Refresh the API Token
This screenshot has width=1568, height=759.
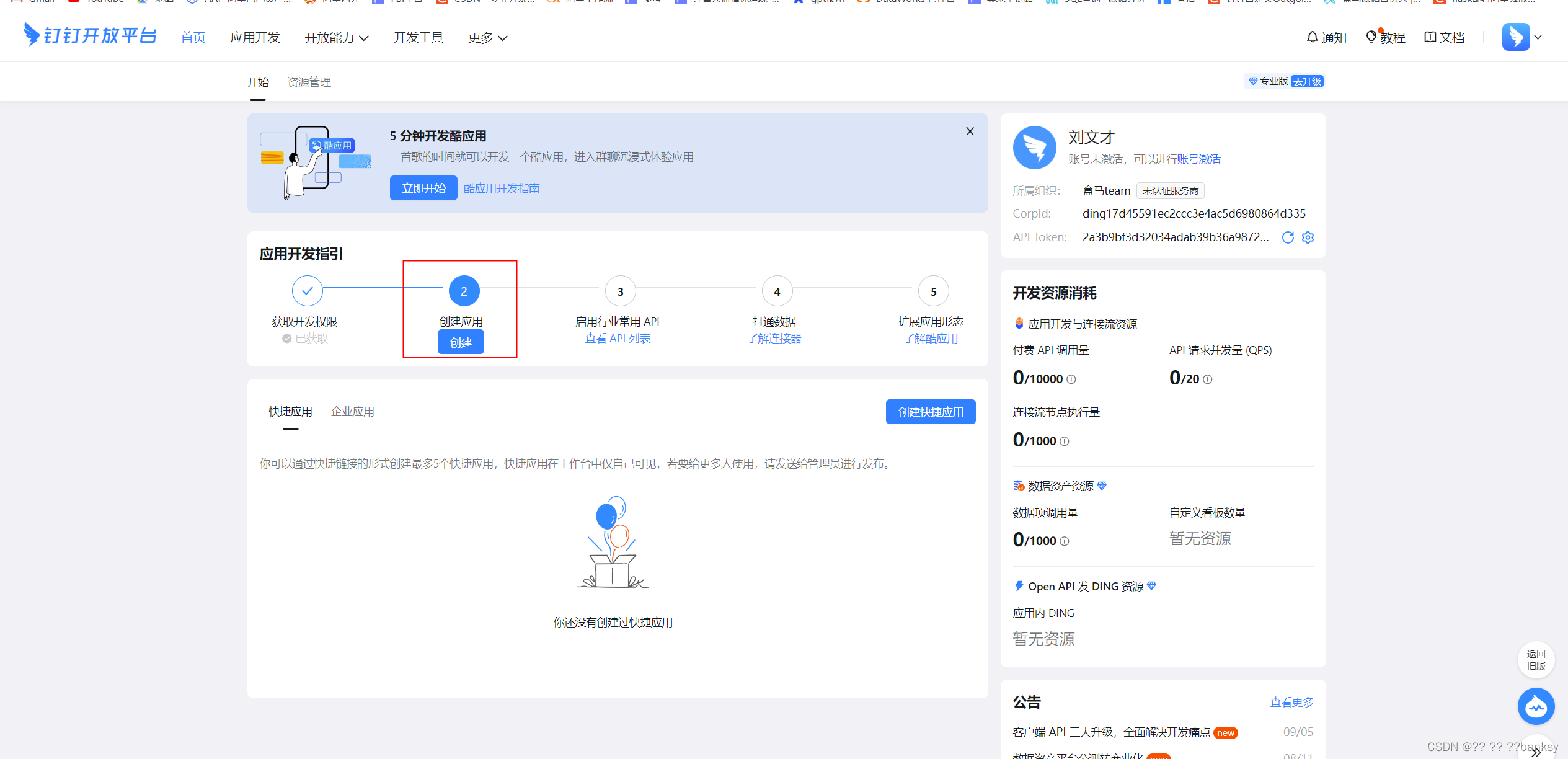[x=1288, y=237]
